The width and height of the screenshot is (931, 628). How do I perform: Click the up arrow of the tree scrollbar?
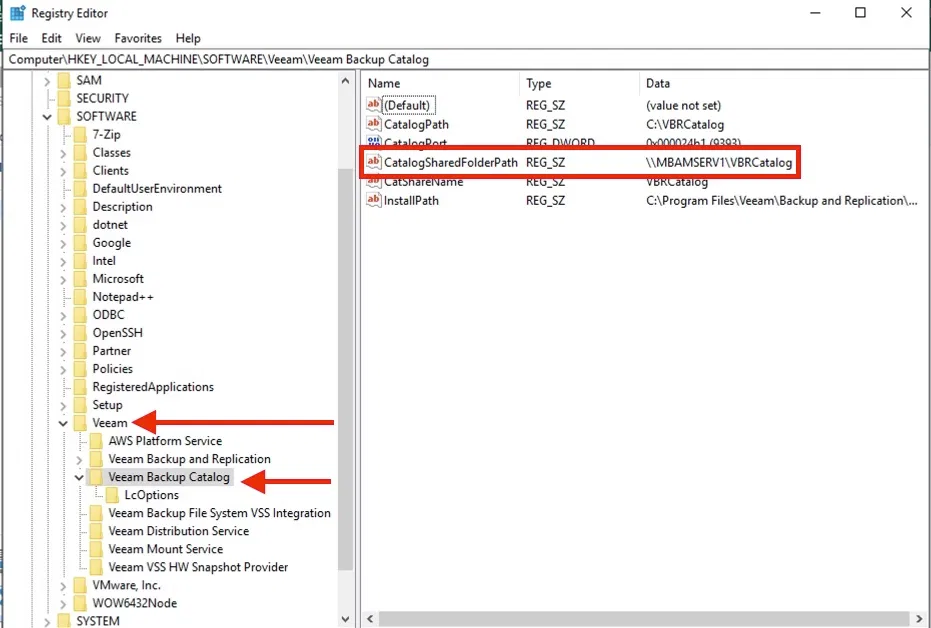point(346,81)
